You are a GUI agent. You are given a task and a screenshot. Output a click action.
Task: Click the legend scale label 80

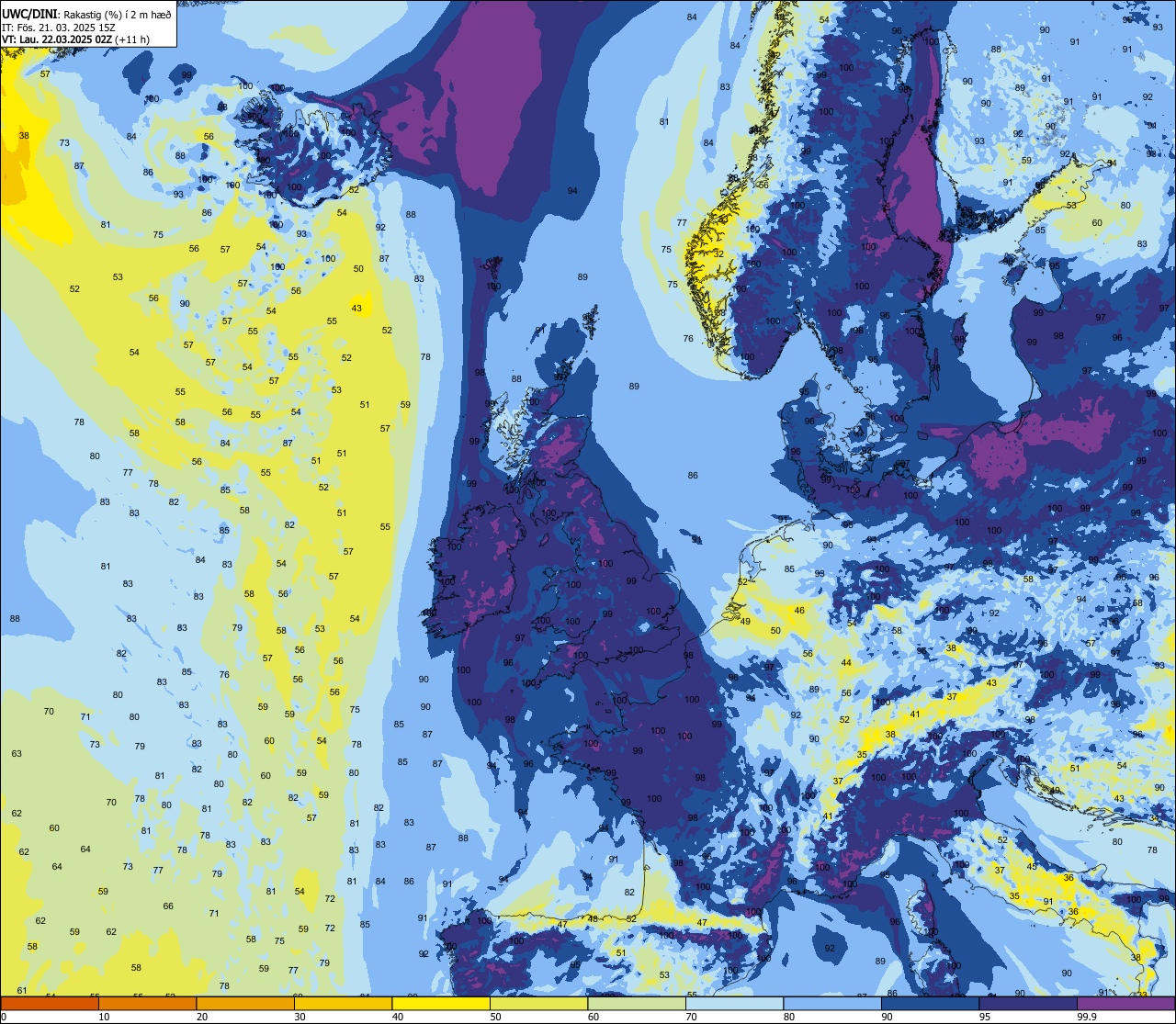point(789,1017)
